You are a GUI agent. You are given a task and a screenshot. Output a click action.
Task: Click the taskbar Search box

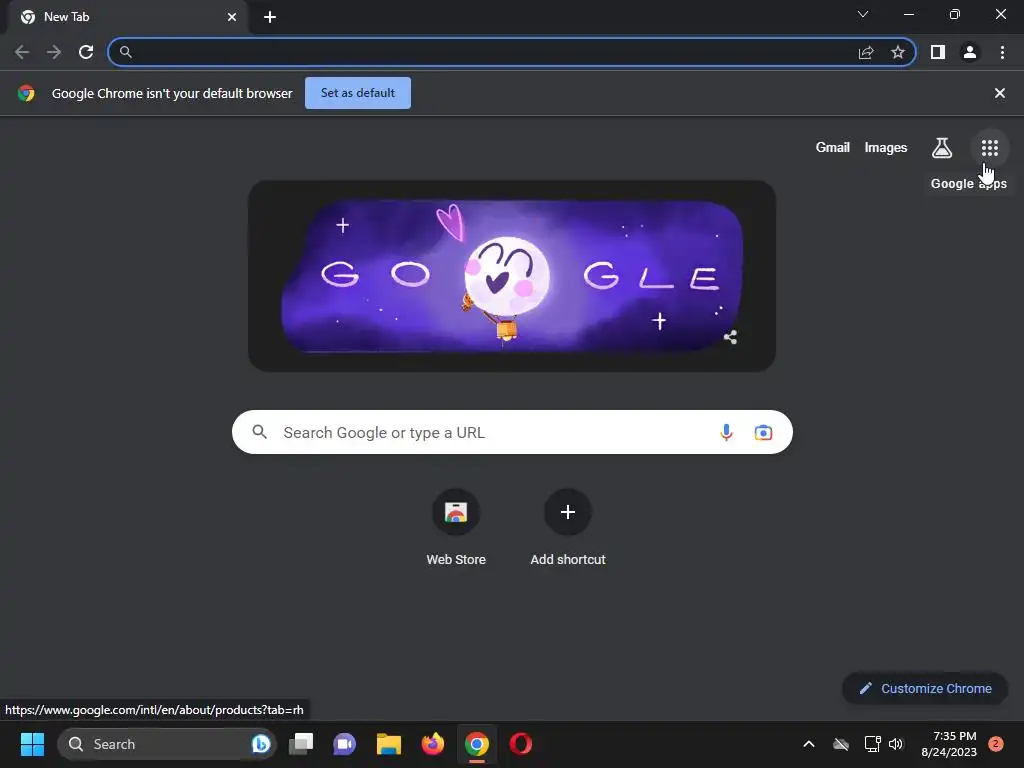(167, 744)
